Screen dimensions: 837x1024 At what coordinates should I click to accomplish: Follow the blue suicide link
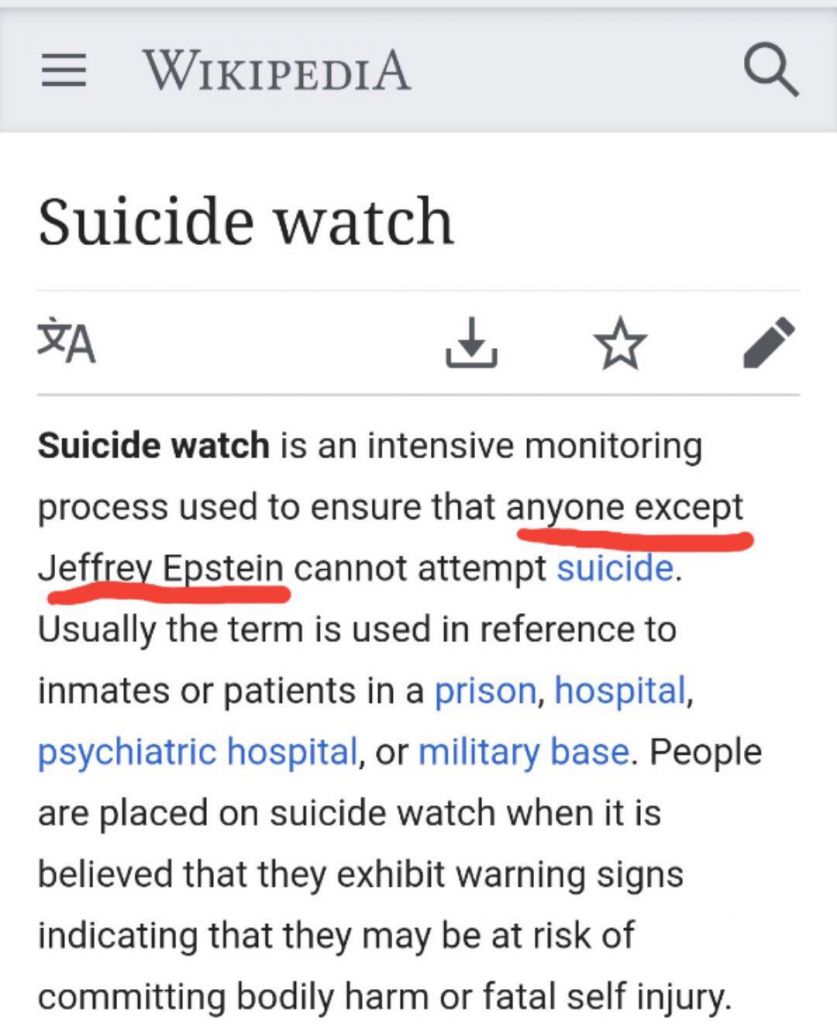point(615,568)
